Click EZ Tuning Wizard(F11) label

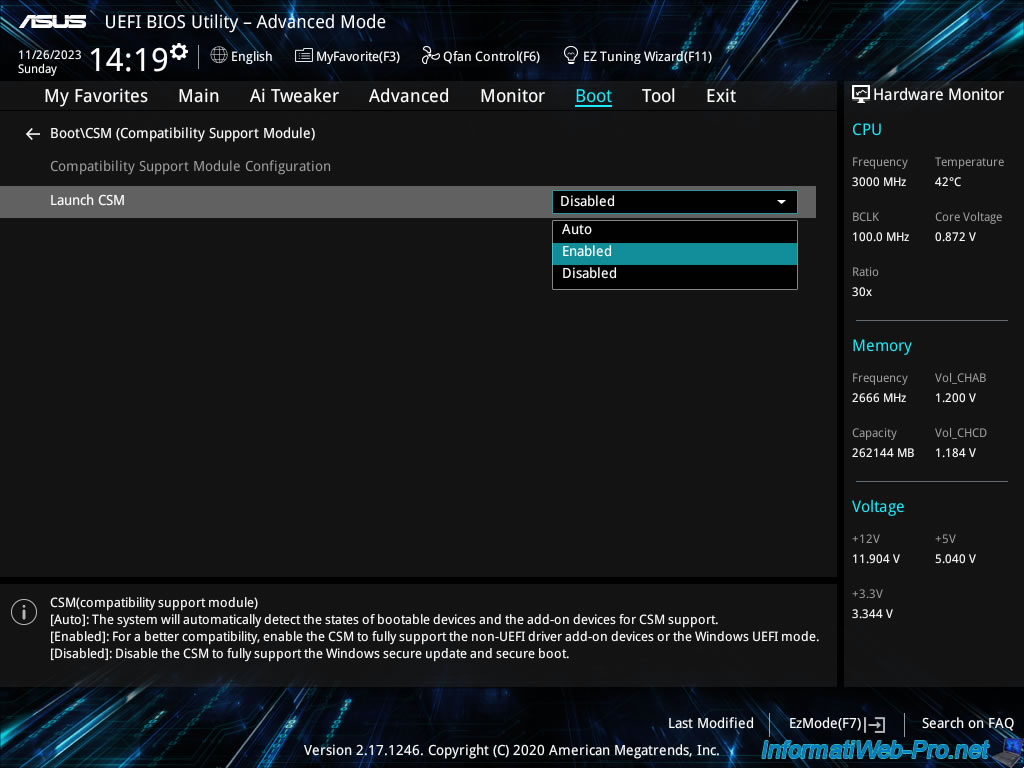click(647, 57)
